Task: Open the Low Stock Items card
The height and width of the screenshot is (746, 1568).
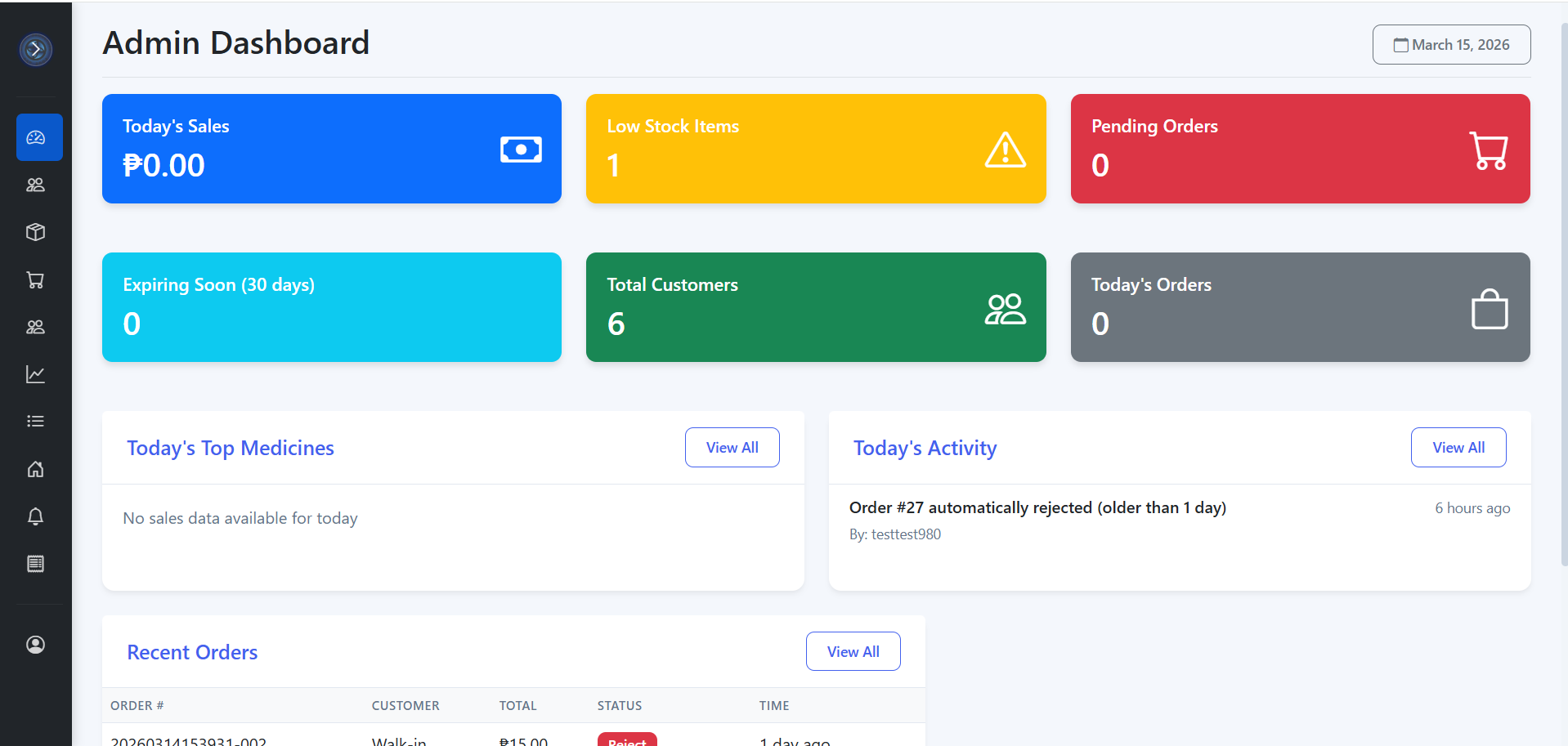Action: pyautogui.click(x=815, y=148)
